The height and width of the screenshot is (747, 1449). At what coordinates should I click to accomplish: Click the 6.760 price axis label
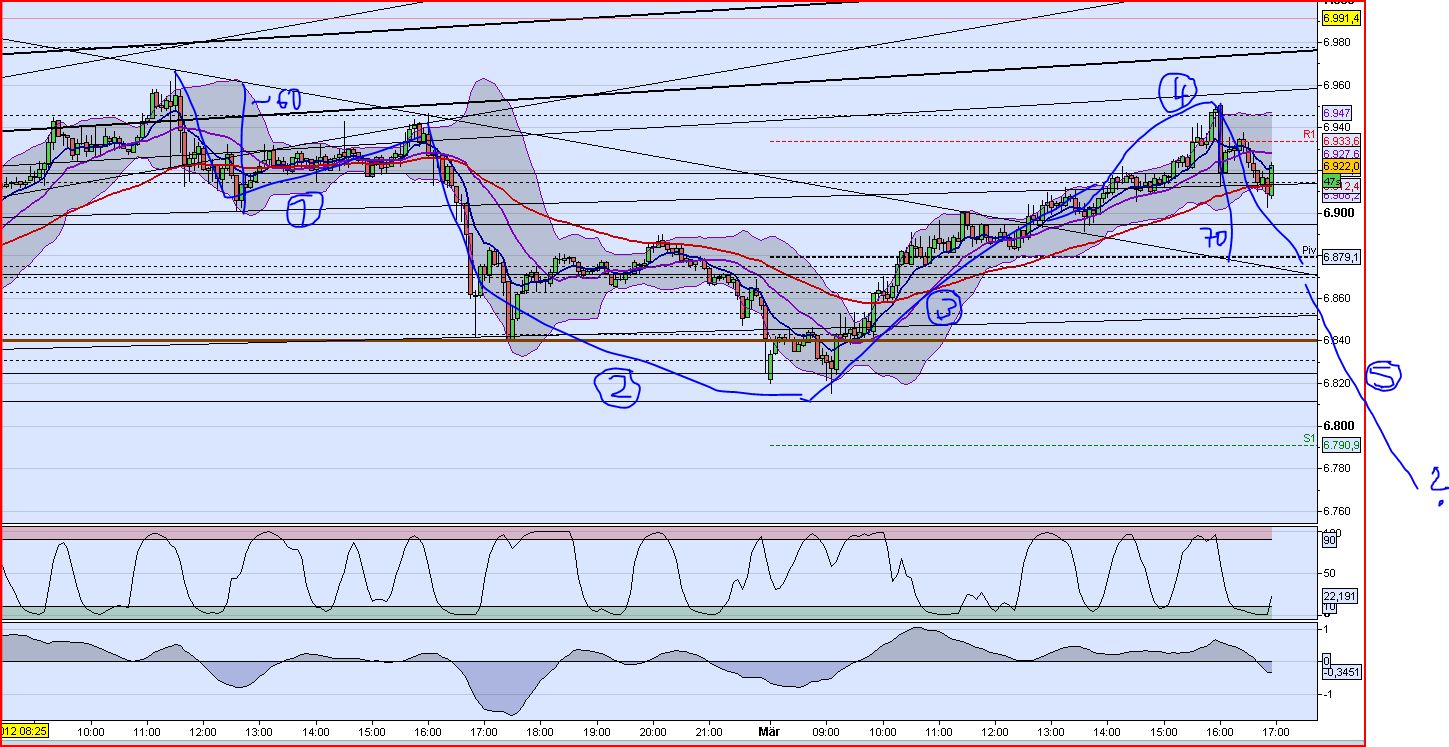point(1336,511)
